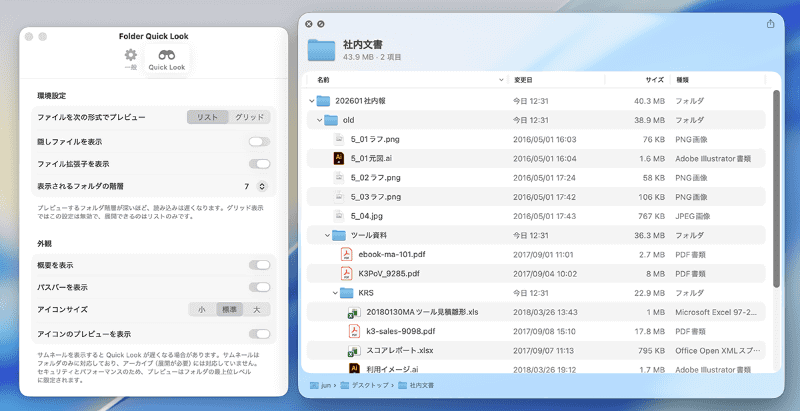Click Excel icon of スコアレポート.xlsx

tap(355, 351)
